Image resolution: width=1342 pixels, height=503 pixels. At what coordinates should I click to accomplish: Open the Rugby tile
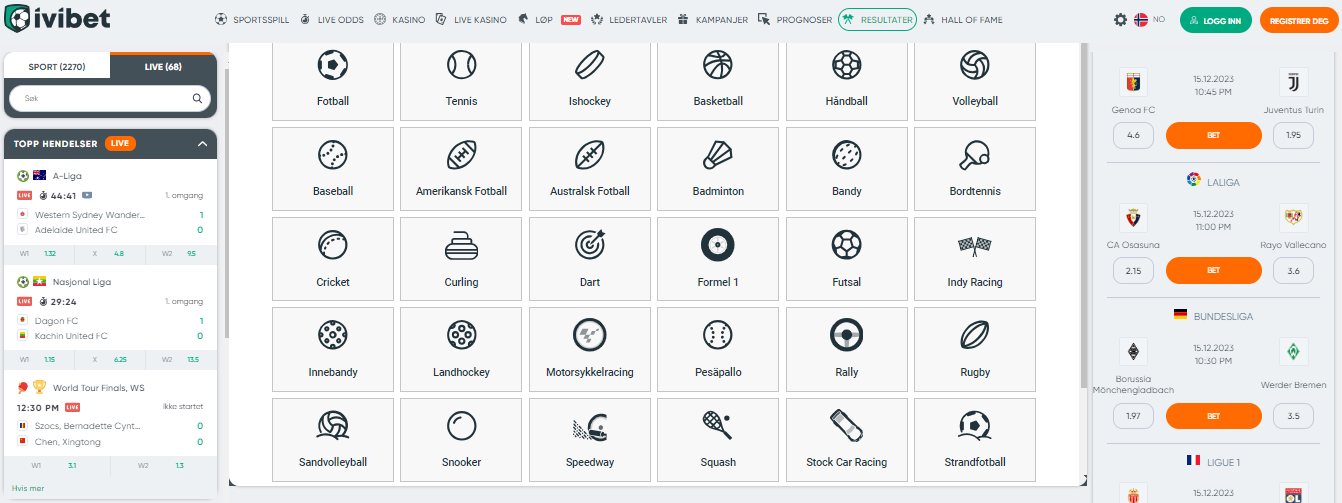(975, 350)
